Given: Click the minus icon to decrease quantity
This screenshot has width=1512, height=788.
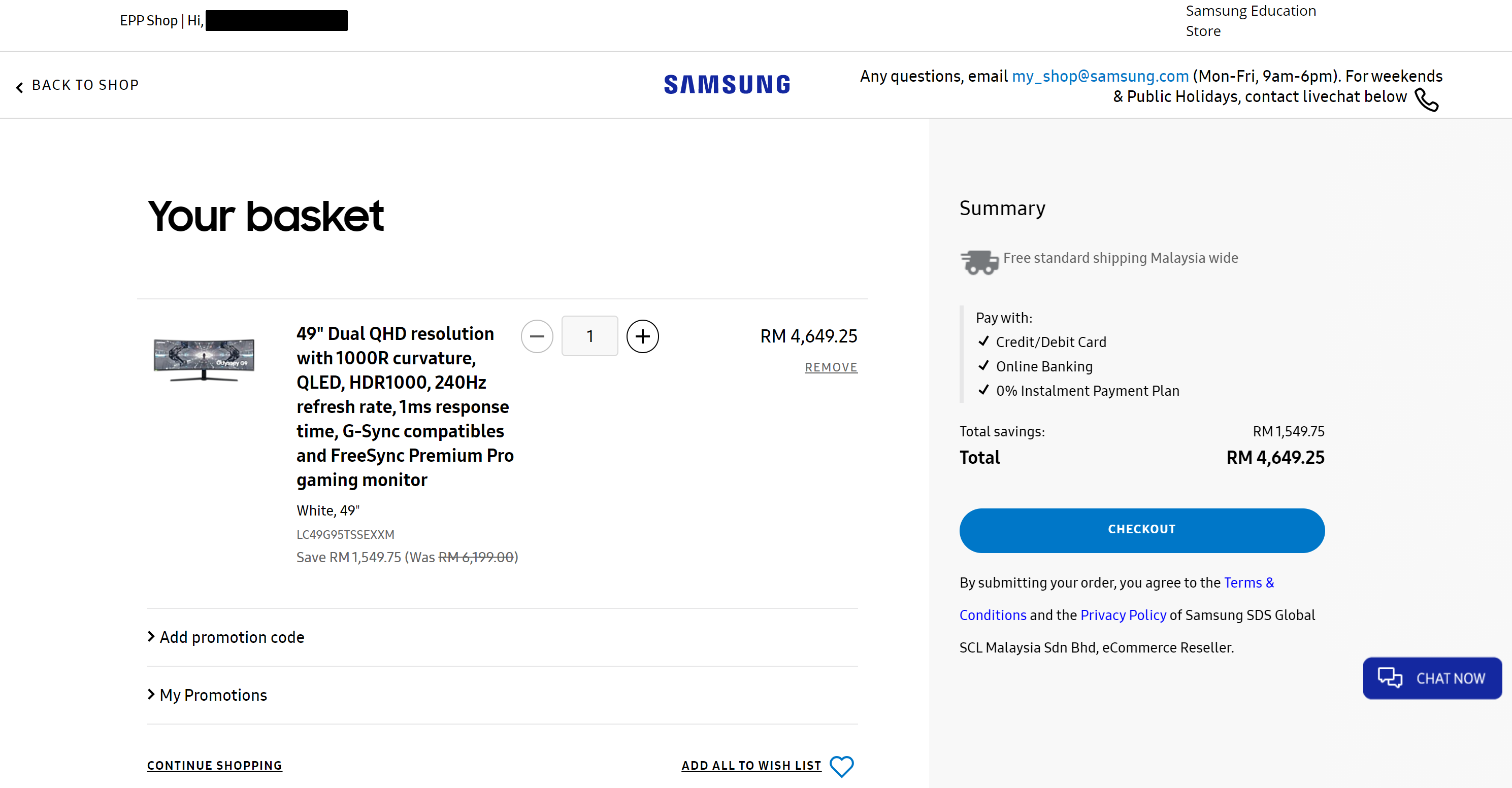Looking at the screenshot, I should tap(537, 336).
